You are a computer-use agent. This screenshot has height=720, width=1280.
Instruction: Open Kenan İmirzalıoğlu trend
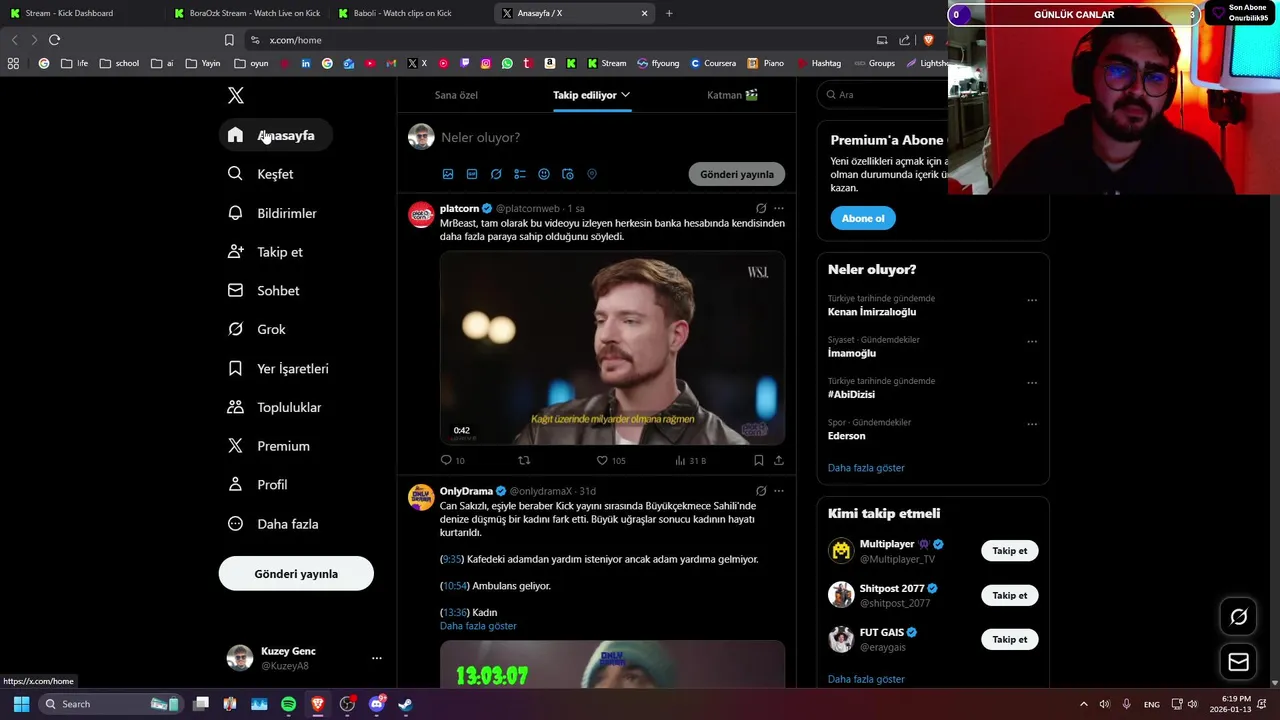(x=872, y=312)
